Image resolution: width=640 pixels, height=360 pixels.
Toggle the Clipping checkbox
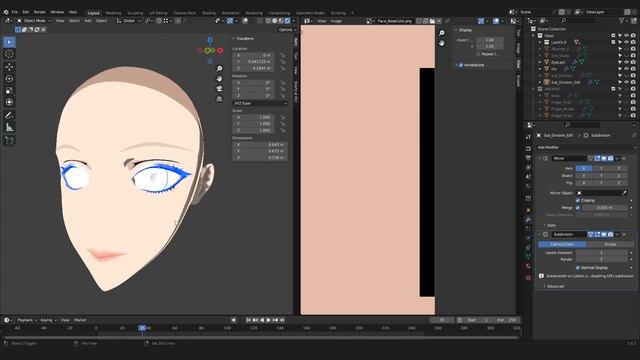click(x=578, y=200)
